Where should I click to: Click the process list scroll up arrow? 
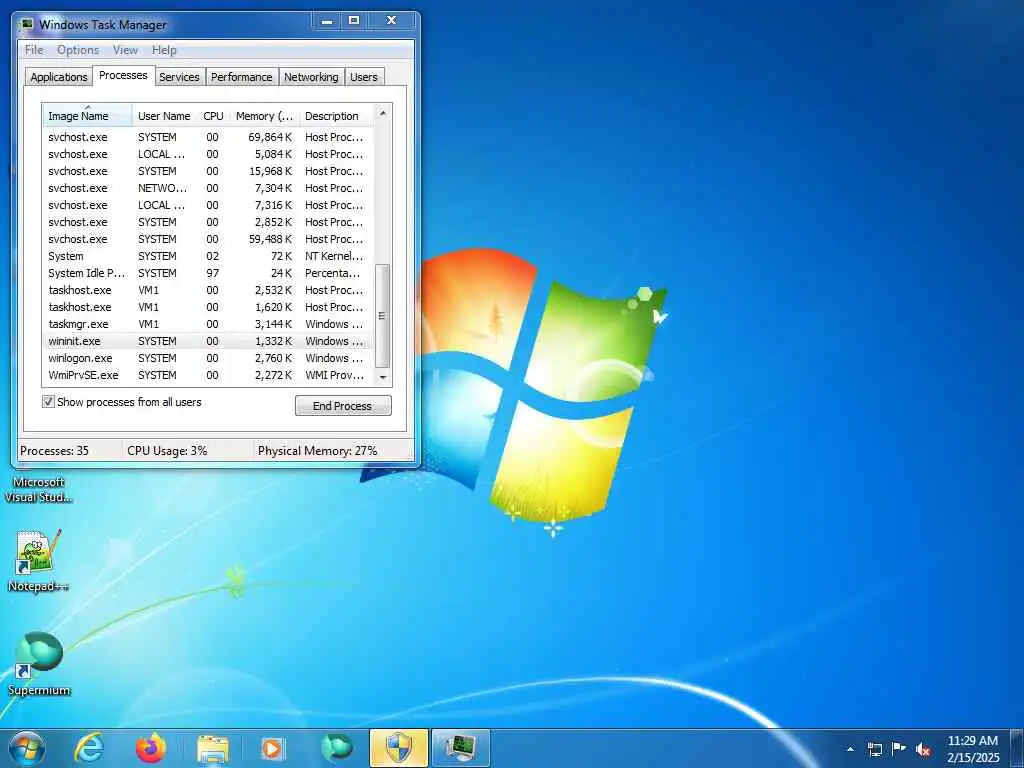(383, 114)
